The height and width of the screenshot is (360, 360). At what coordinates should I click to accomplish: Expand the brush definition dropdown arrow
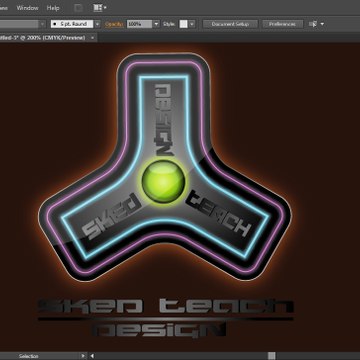tap(97, 24)
